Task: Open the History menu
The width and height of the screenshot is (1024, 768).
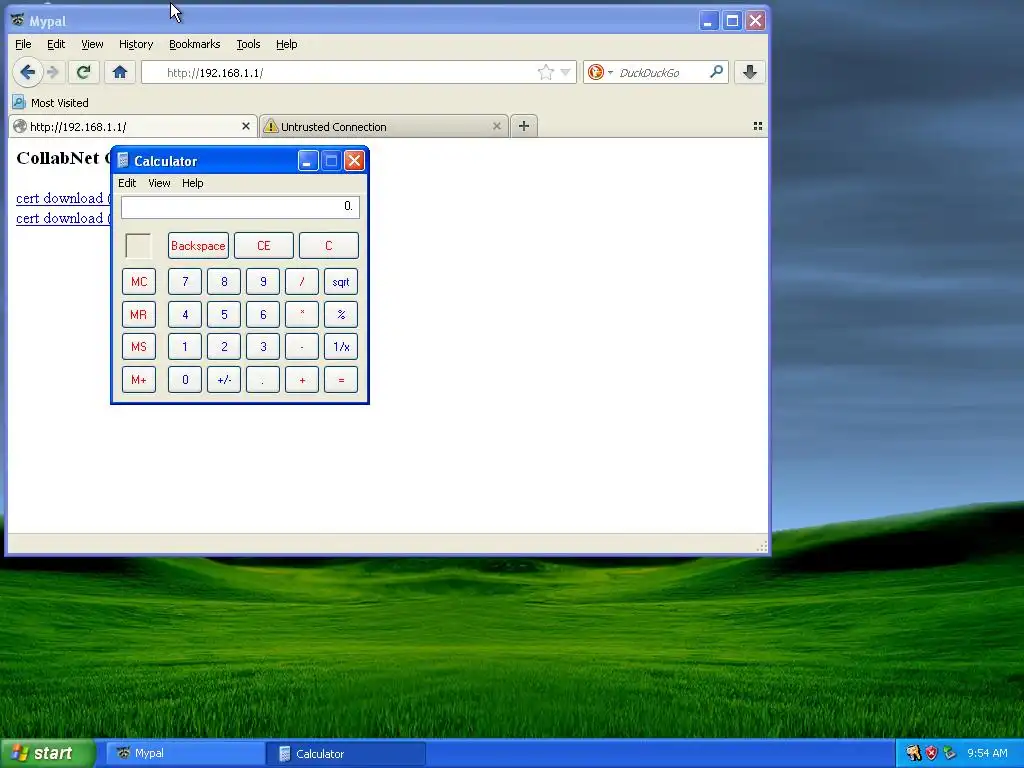Action: pos(136,44)
